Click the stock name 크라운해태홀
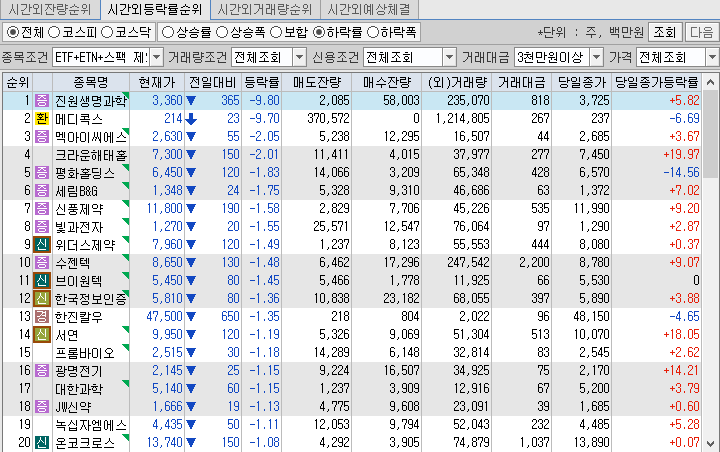This screenshot has height=452, width=720. point(90,155)
